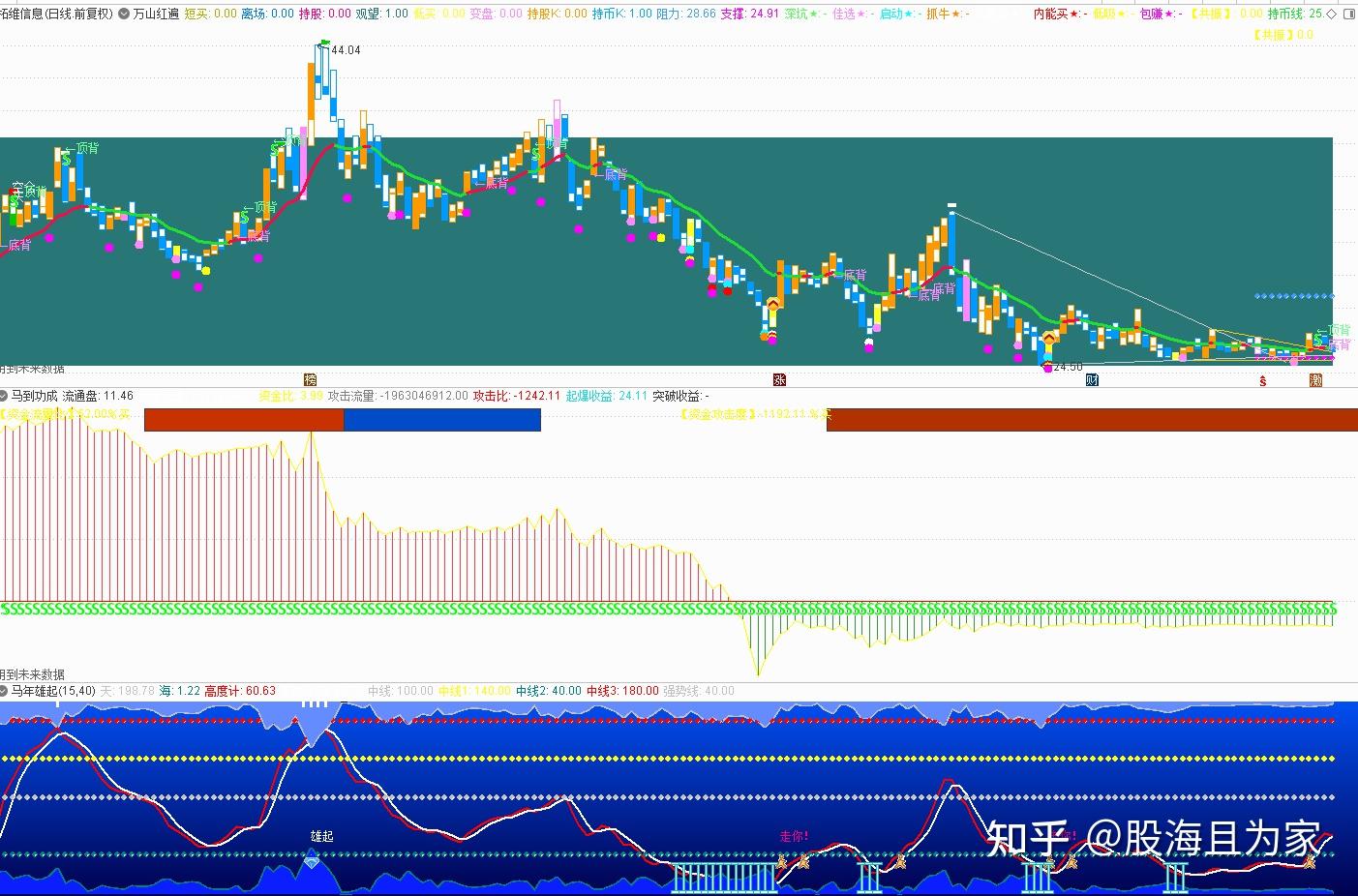Click the red $ marker below the price chart
Viewport: 1358px width, 896px height.
[x=1263, y=381]
